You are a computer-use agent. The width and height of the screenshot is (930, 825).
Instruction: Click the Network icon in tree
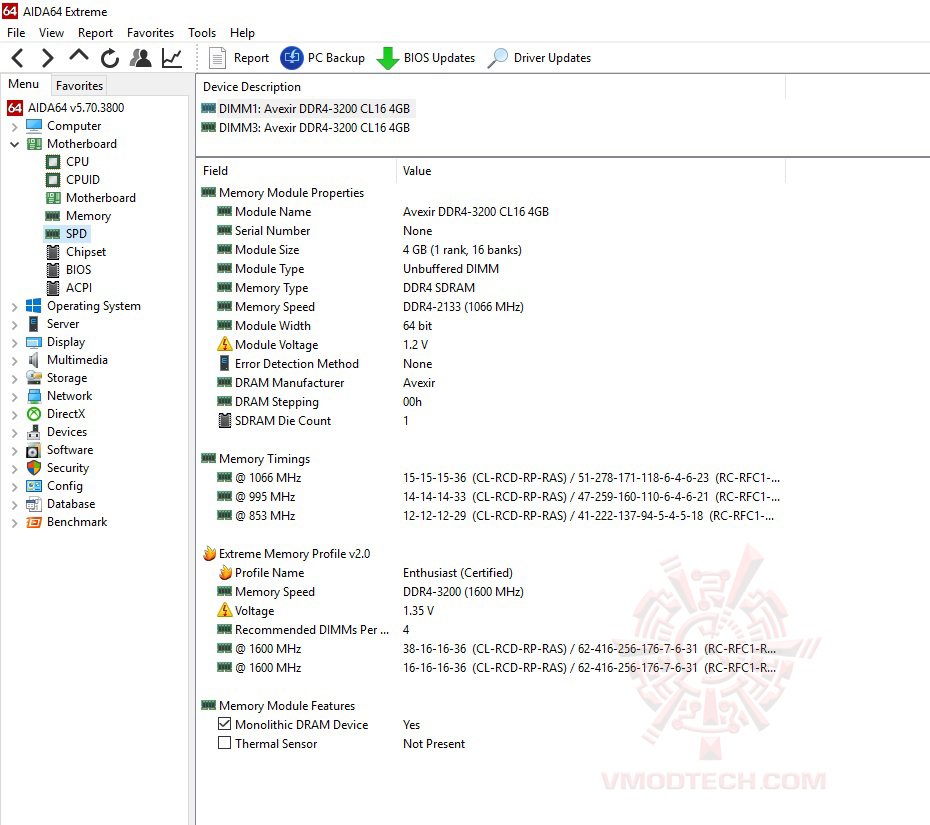pyautogui.click(x=34, y=396)
